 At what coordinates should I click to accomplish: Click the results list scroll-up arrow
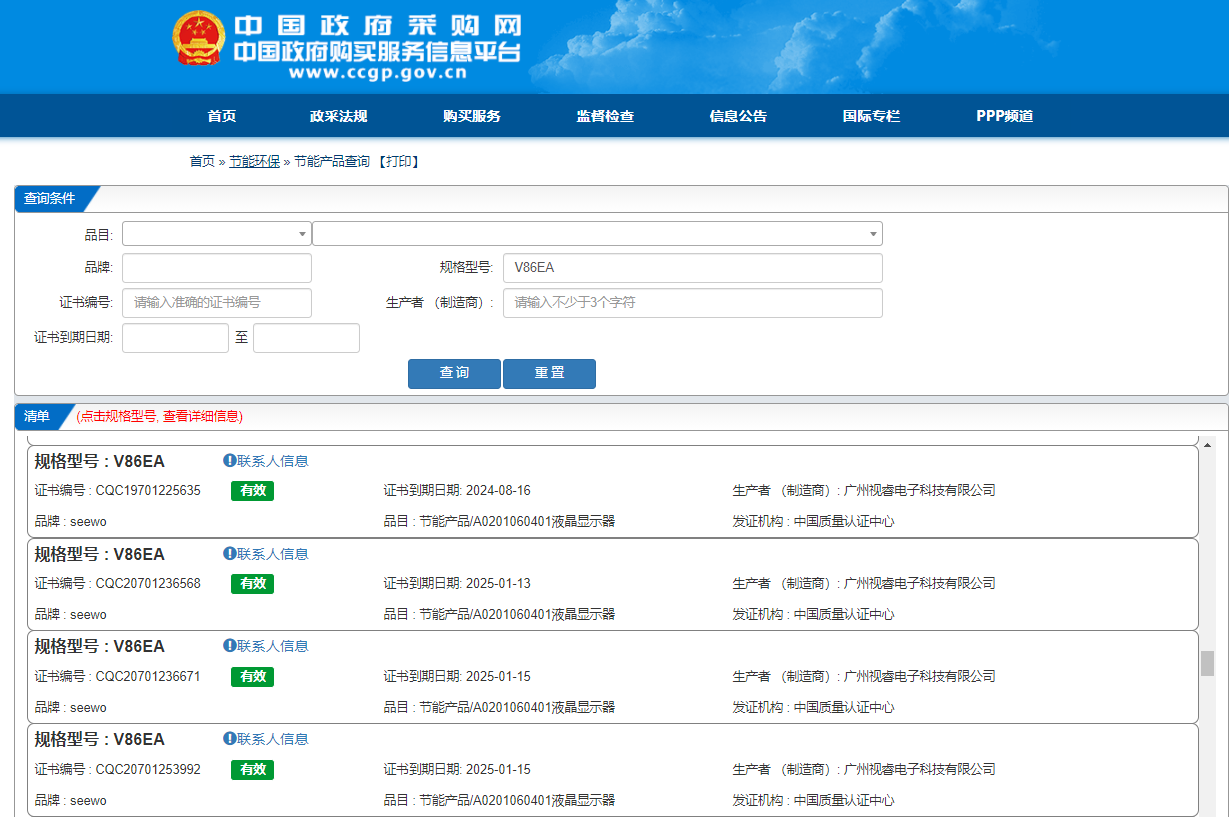1207,445
